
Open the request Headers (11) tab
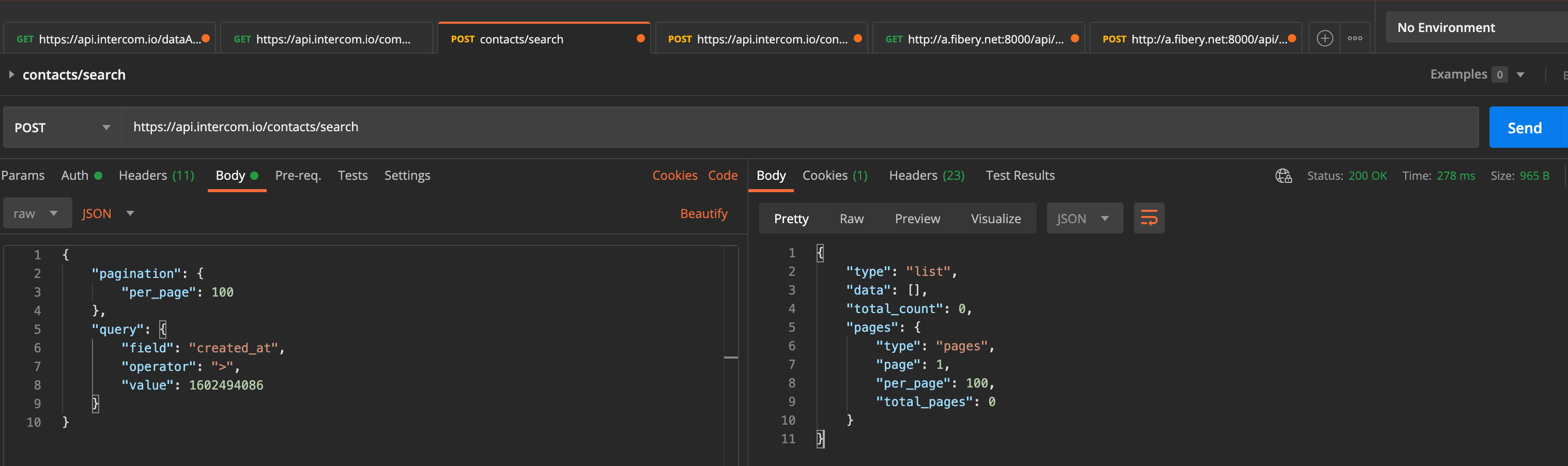point(157,175)
